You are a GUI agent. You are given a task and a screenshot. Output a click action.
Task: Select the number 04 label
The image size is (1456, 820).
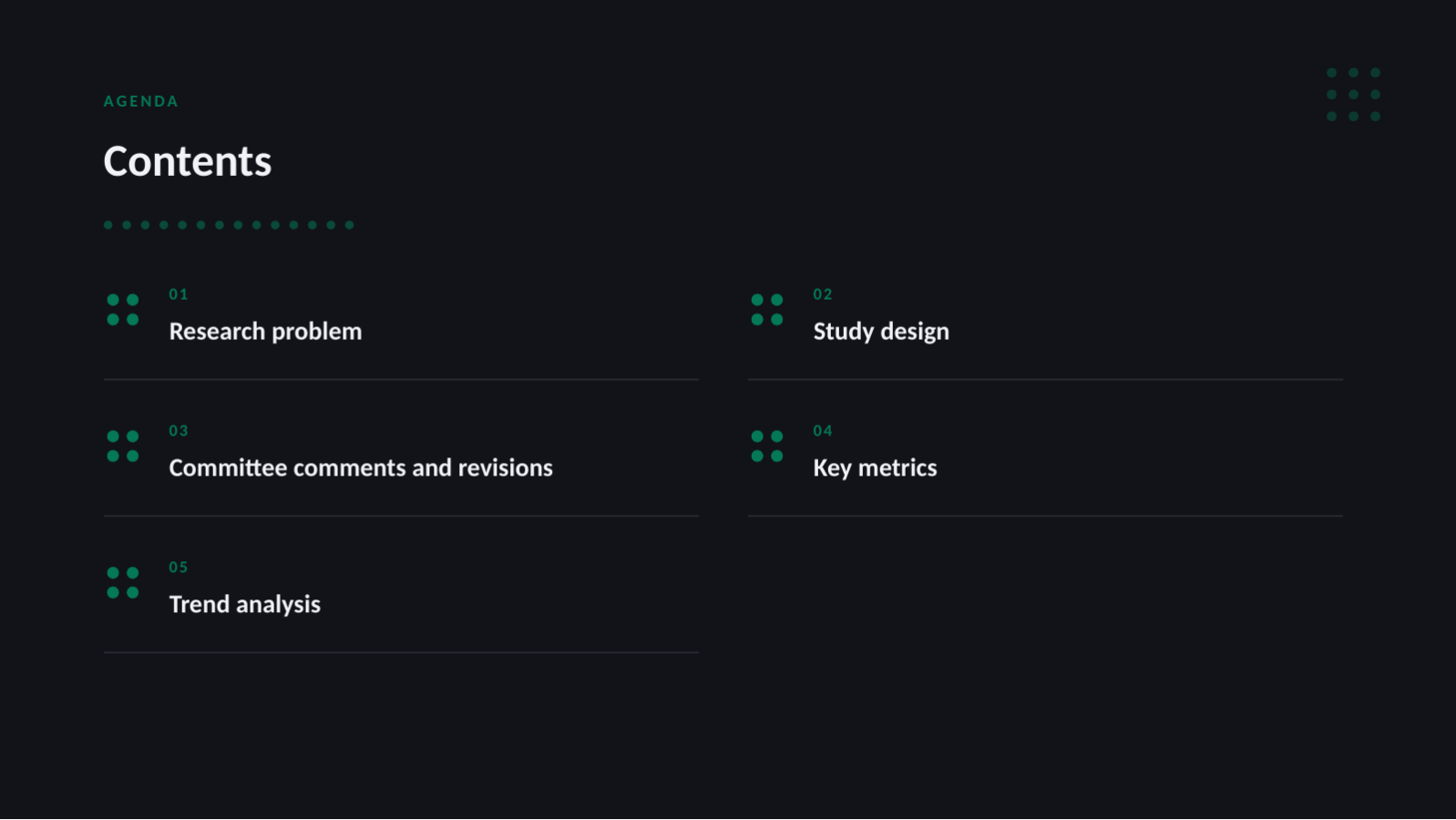point(823,431)
